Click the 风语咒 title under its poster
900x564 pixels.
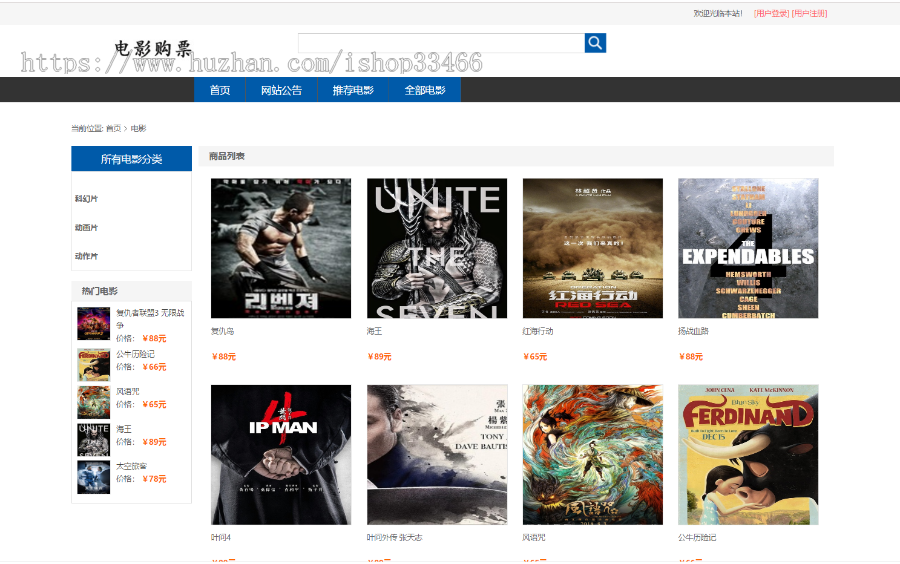tap(534, 538)
